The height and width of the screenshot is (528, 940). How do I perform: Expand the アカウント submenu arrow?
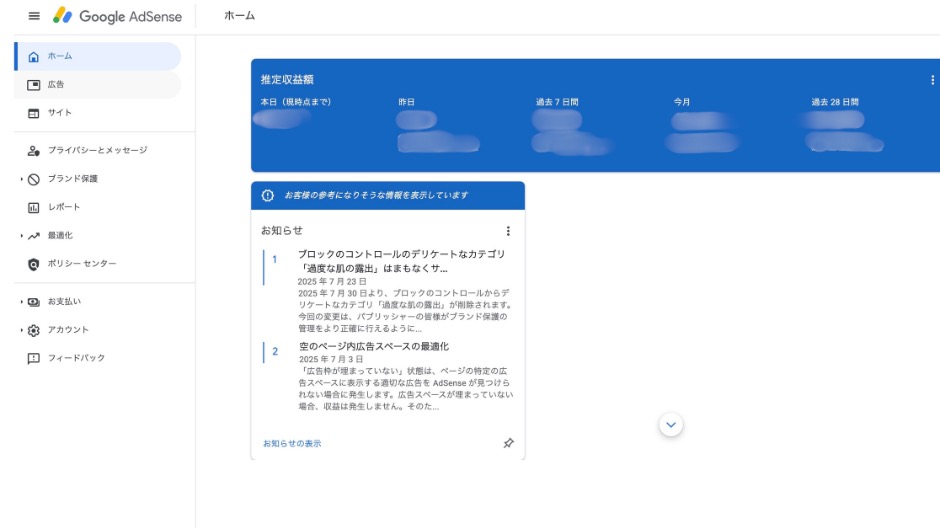[22, 330]
